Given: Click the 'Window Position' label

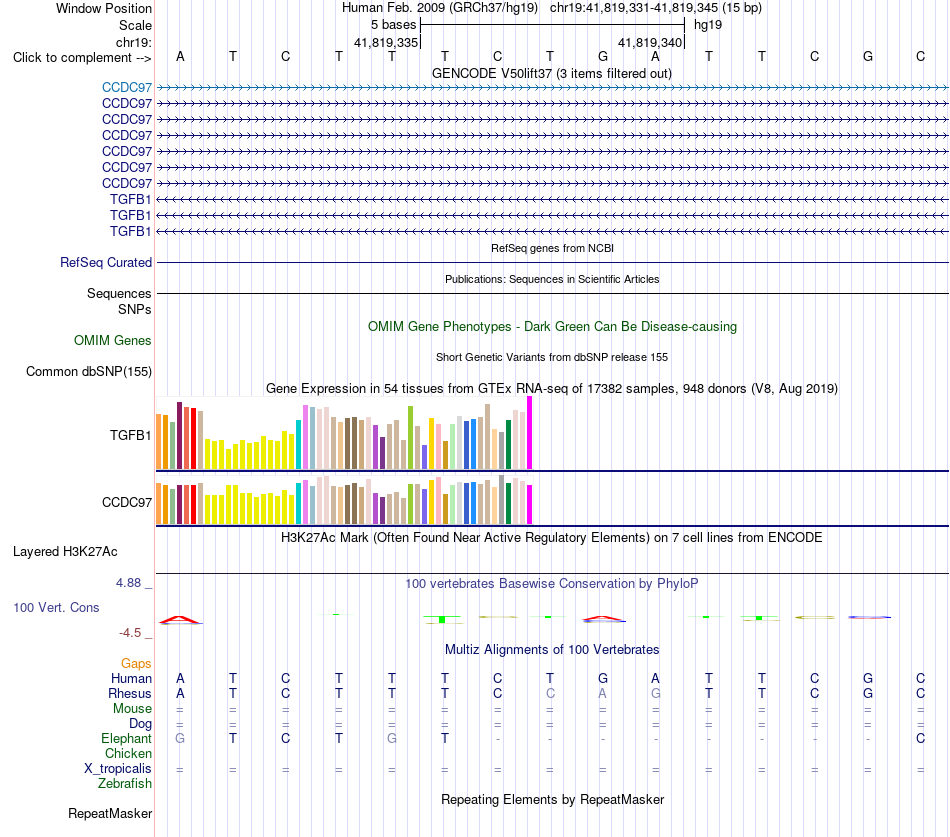Looking at the screenshot, I should (104, 8).
